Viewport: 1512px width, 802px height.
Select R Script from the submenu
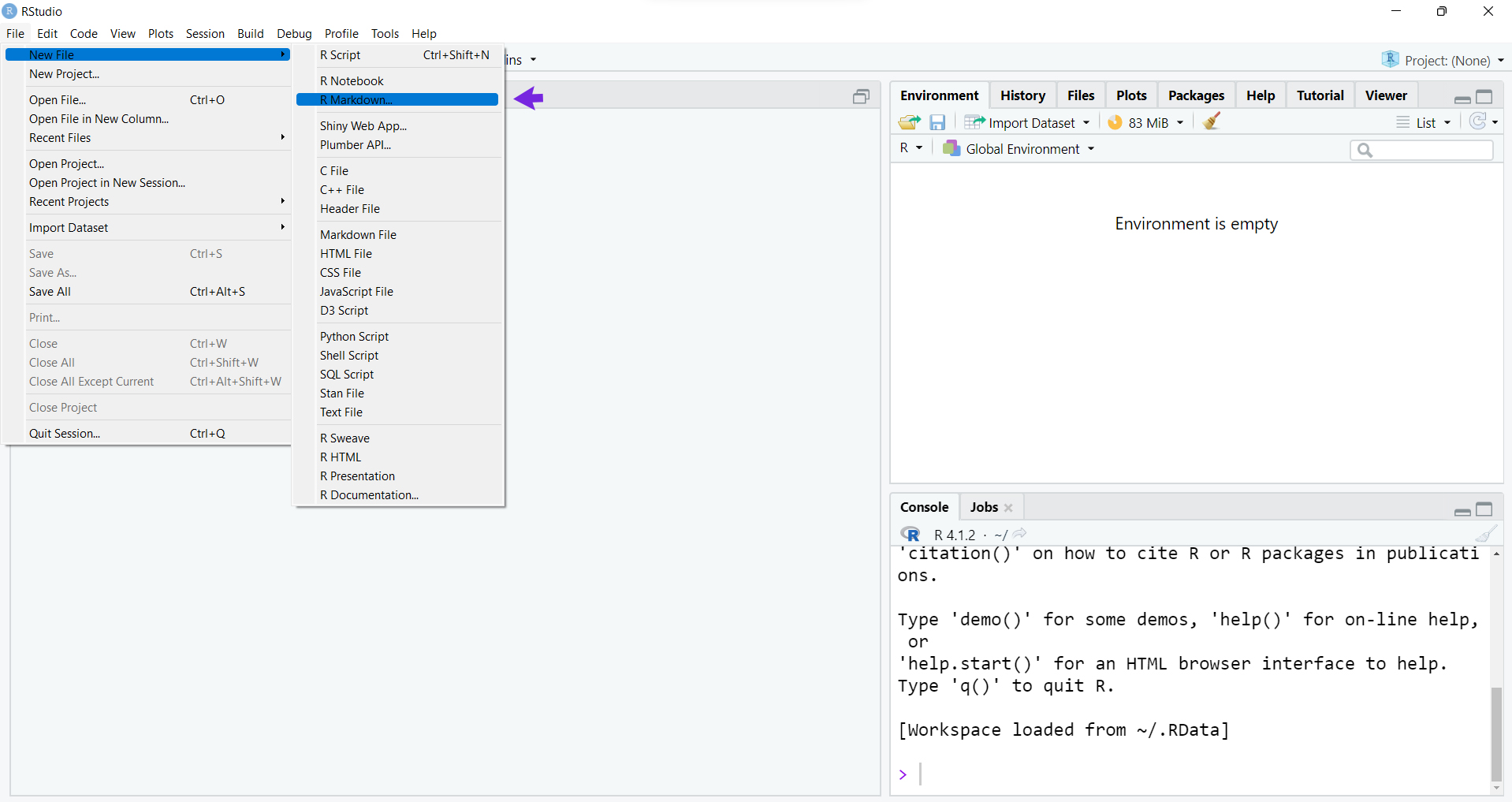397,55
